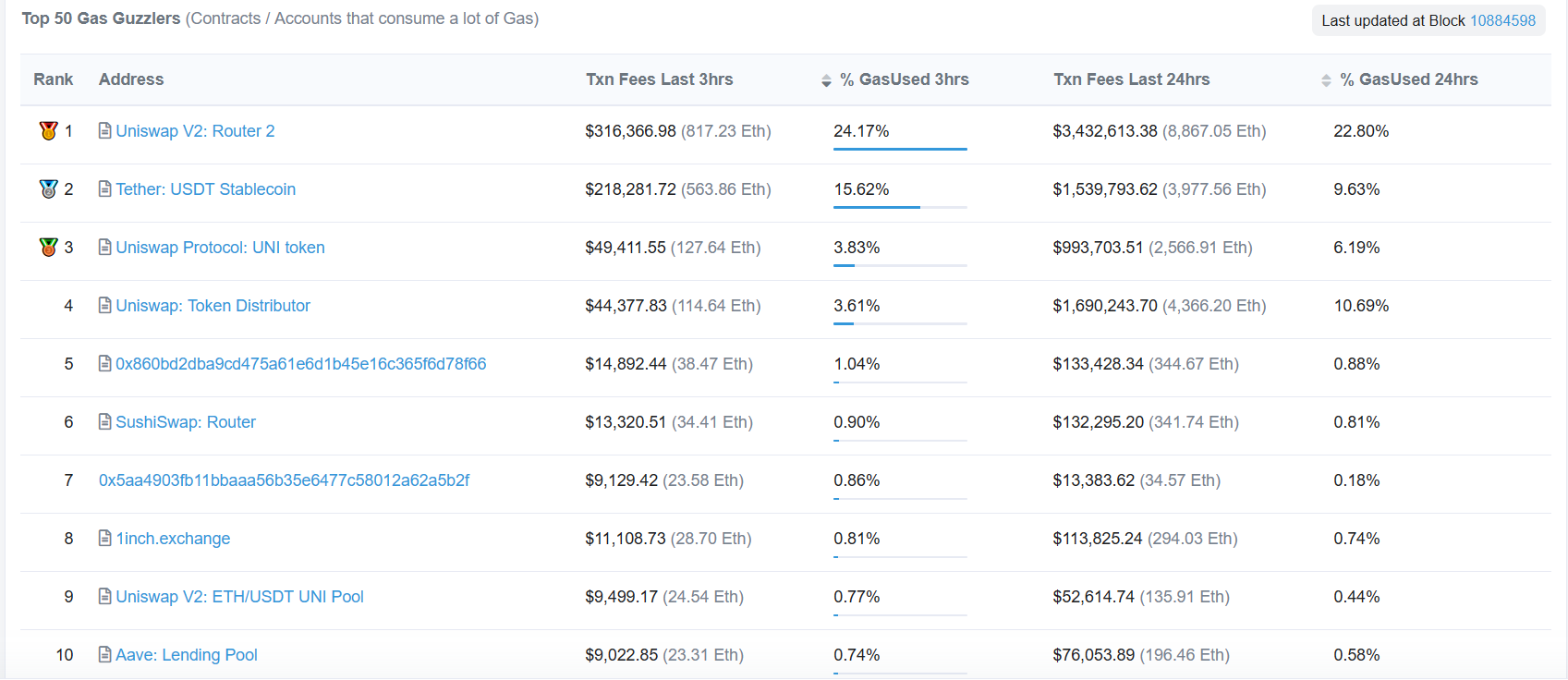Open address 0x5aa4903fb11bbaaa56b35e6477c58012a62a5b2f
1568x680 pixels.
click(284, 480)
